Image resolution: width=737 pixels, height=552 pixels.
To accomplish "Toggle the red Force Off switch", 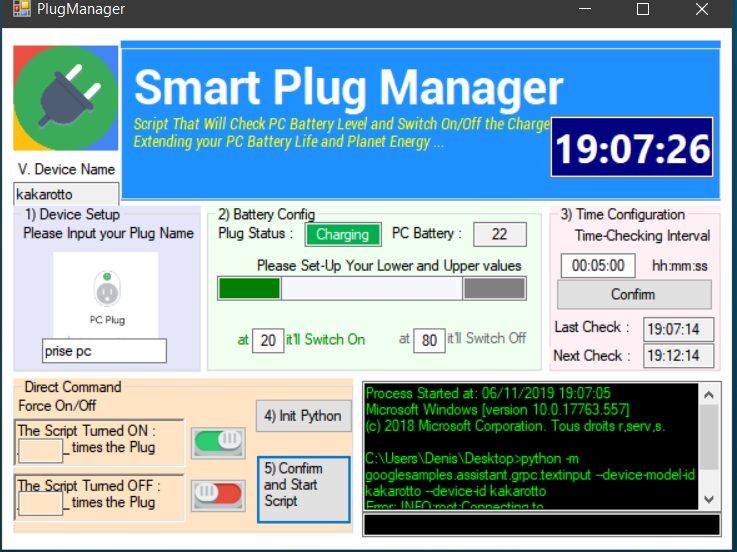I will 218,491.
